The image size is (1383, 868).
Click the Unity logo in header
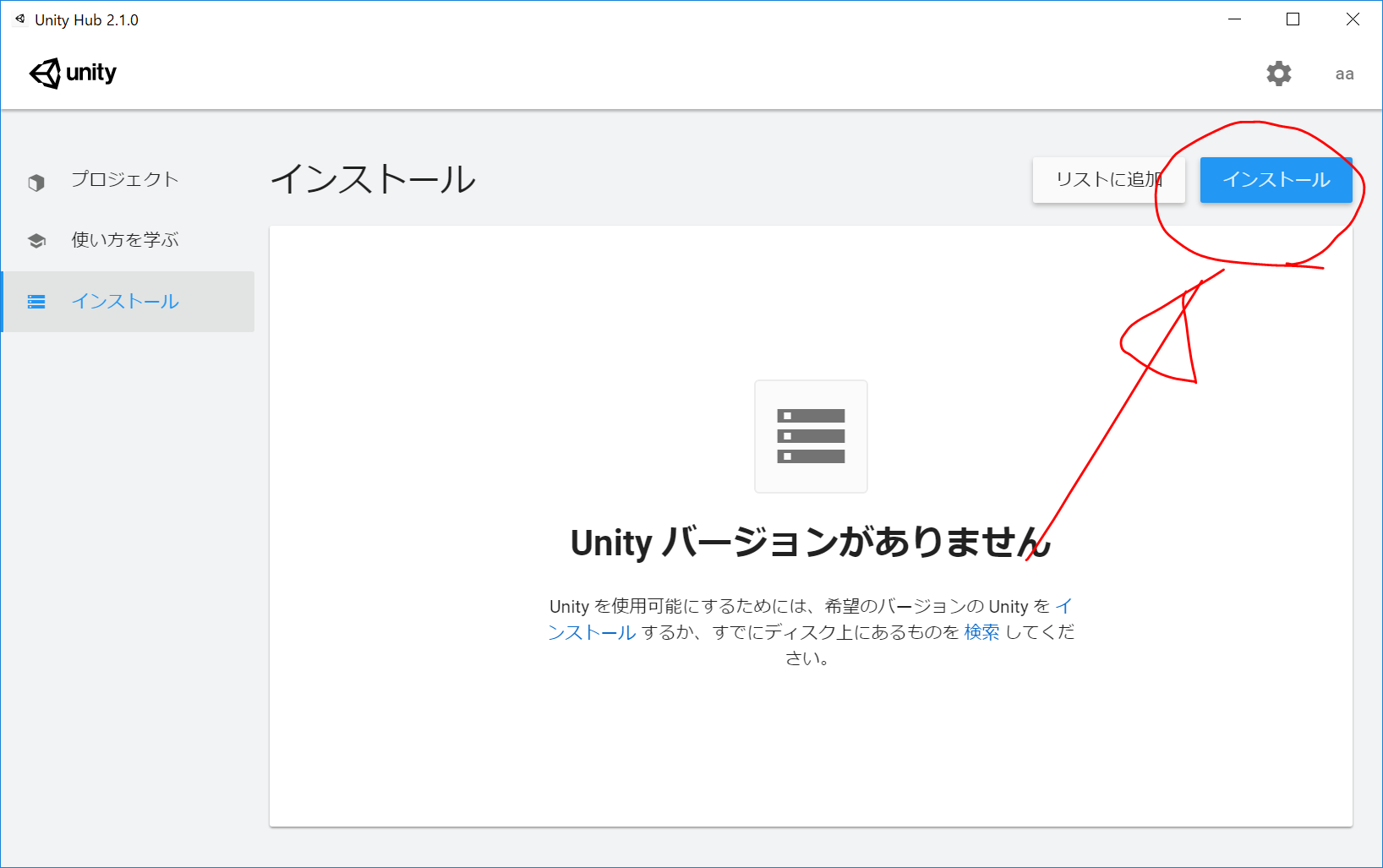(73, 74)
